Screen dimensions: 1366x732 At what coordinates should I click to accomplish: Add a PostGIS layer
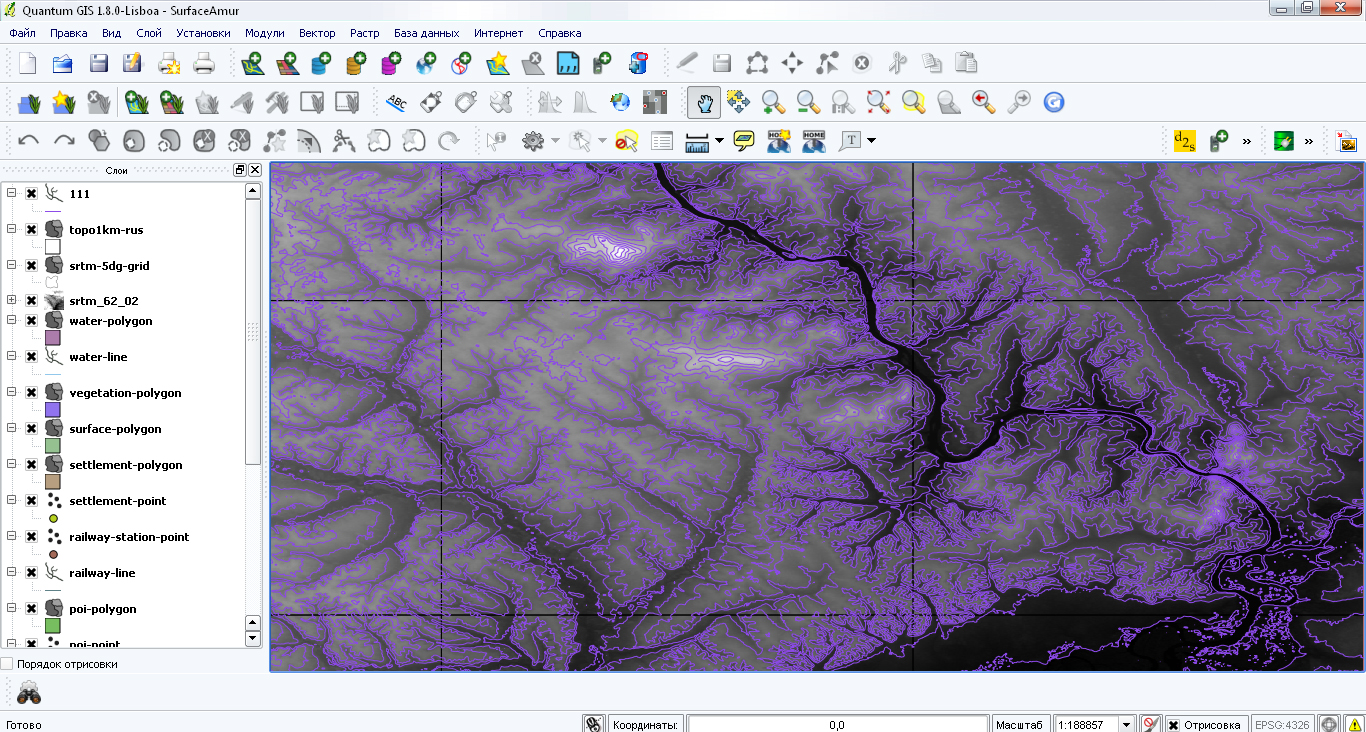coord(322,64)
